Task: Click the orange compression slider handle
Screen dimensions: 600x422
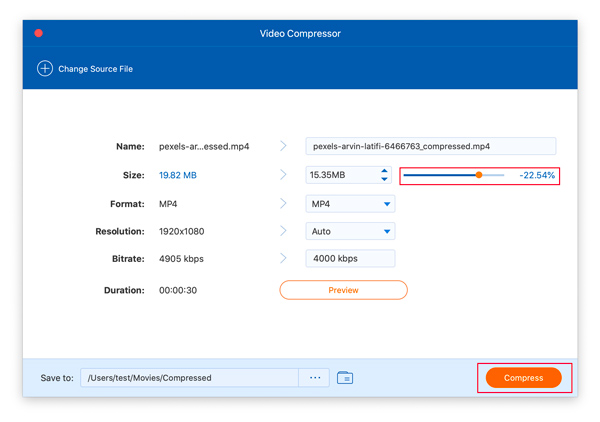Action: (479, 175)
